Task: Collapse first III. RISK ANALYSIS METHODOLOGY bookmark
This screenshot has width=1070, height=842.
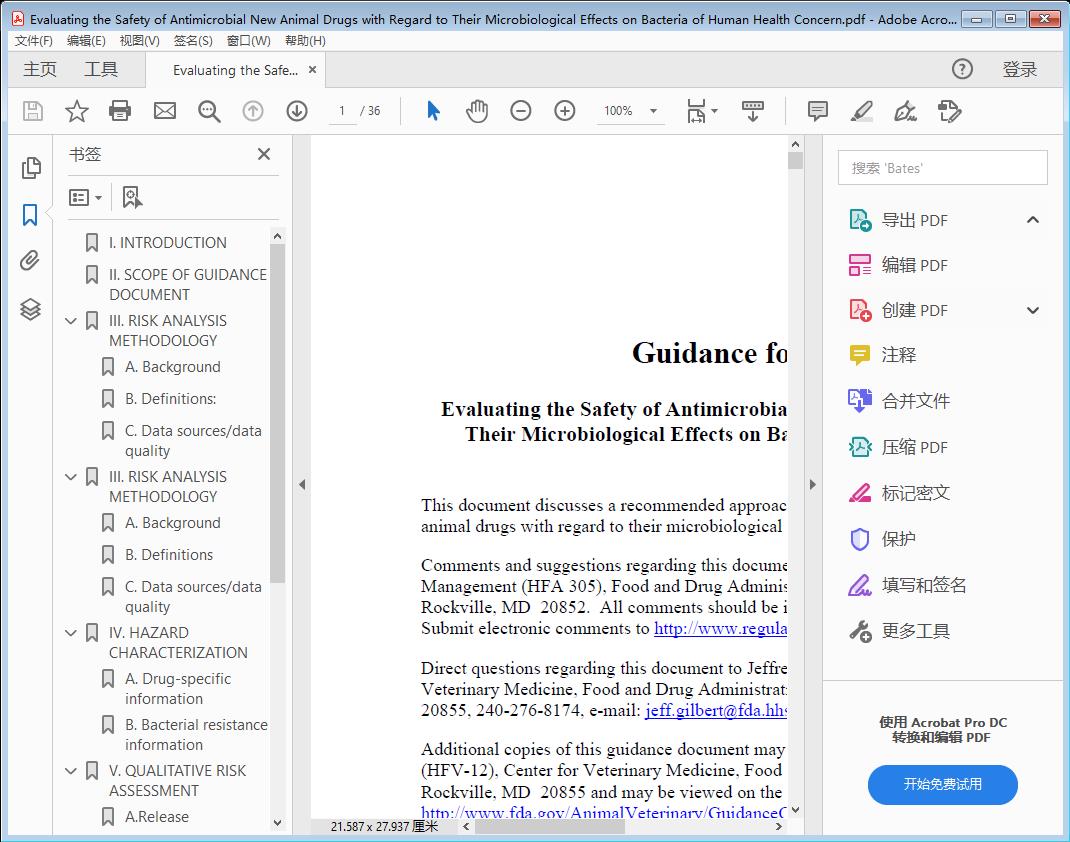Action: [71, 321]
